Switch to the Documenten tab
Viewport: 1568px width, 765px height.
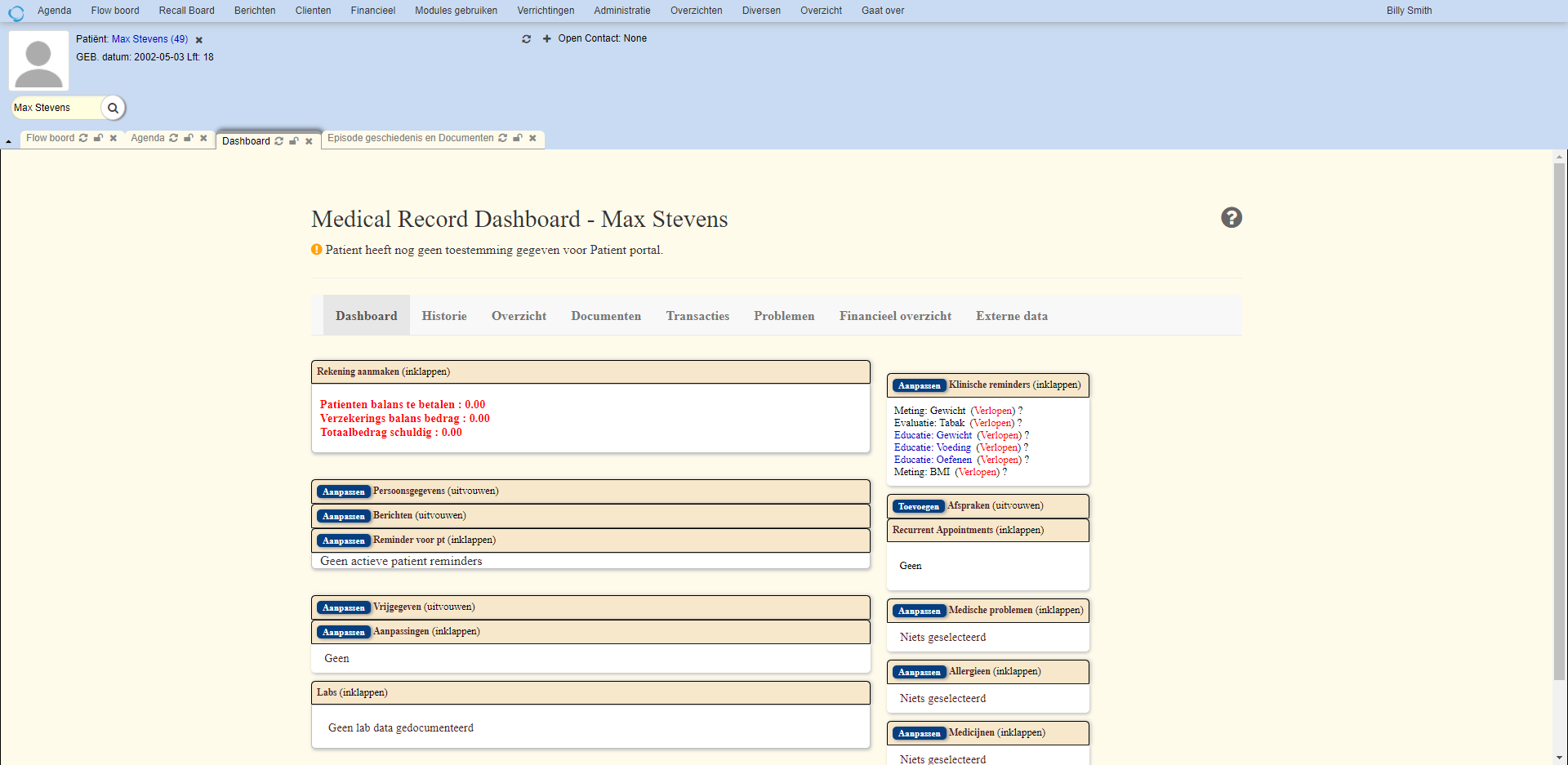pos(605,316)
